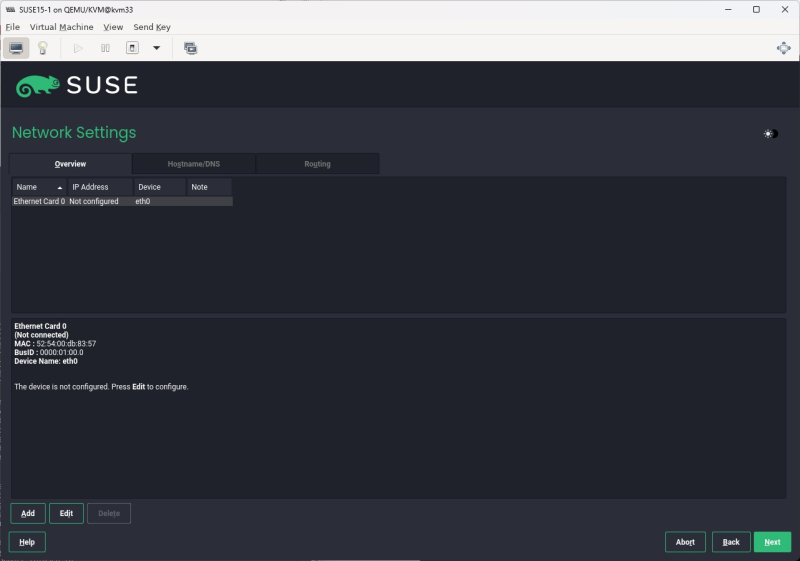Edit the selected network card
The height and width of the screenshot is (561, 800).
point(66,513)
